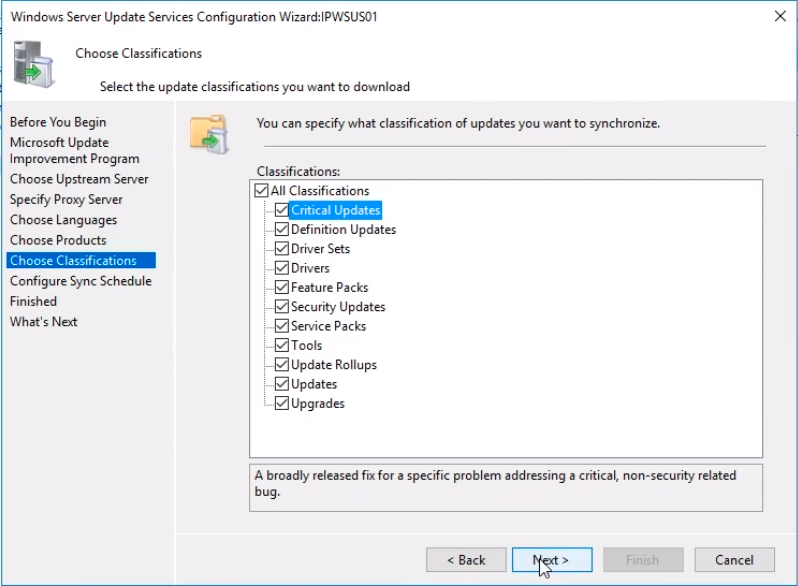Image resolution: width=798 pixels, height=586 pixels.
Task: Uncheck the Upgrades checkbox
Action: click(x=281, y=403)
